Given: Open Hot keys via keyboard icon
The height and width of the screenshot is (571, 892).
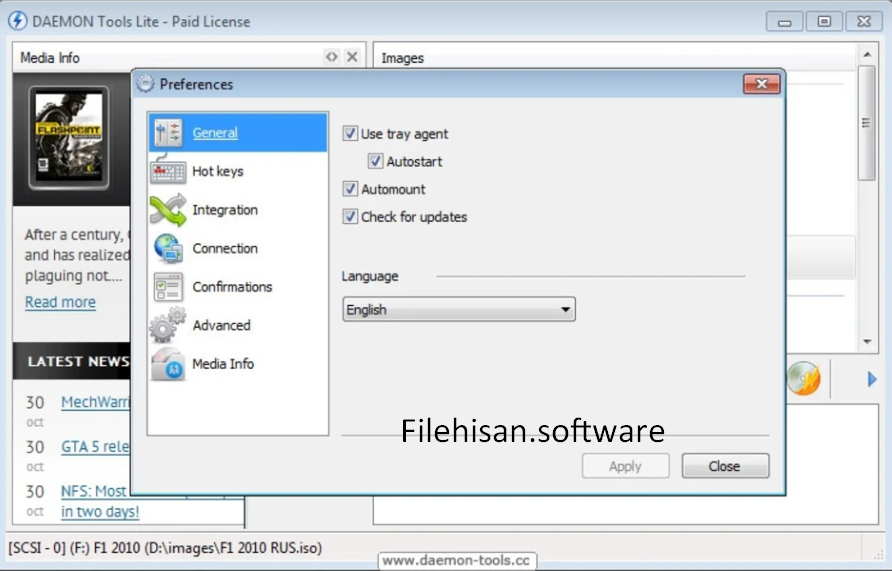Looking at the screenshot, I should pyautogui.click(x=168, y=170).
